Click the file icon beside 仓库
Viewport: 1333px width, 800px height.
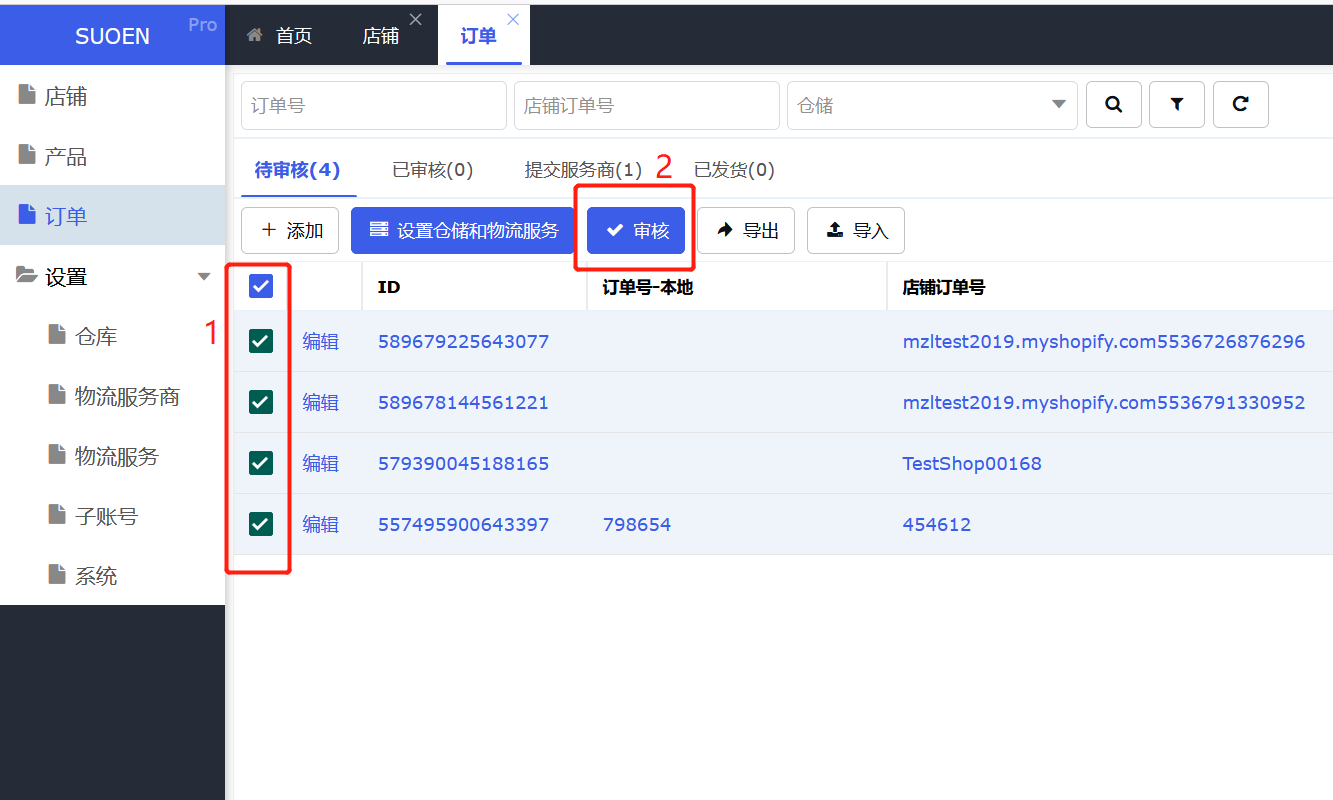(57, 335)
